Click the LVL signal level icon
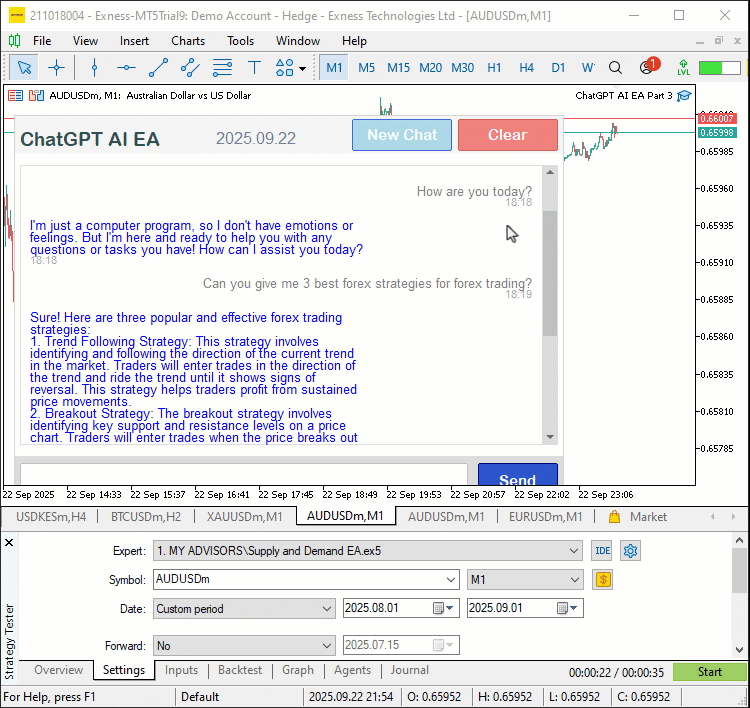The image size is (750, 708). click(x=683, y=67)
